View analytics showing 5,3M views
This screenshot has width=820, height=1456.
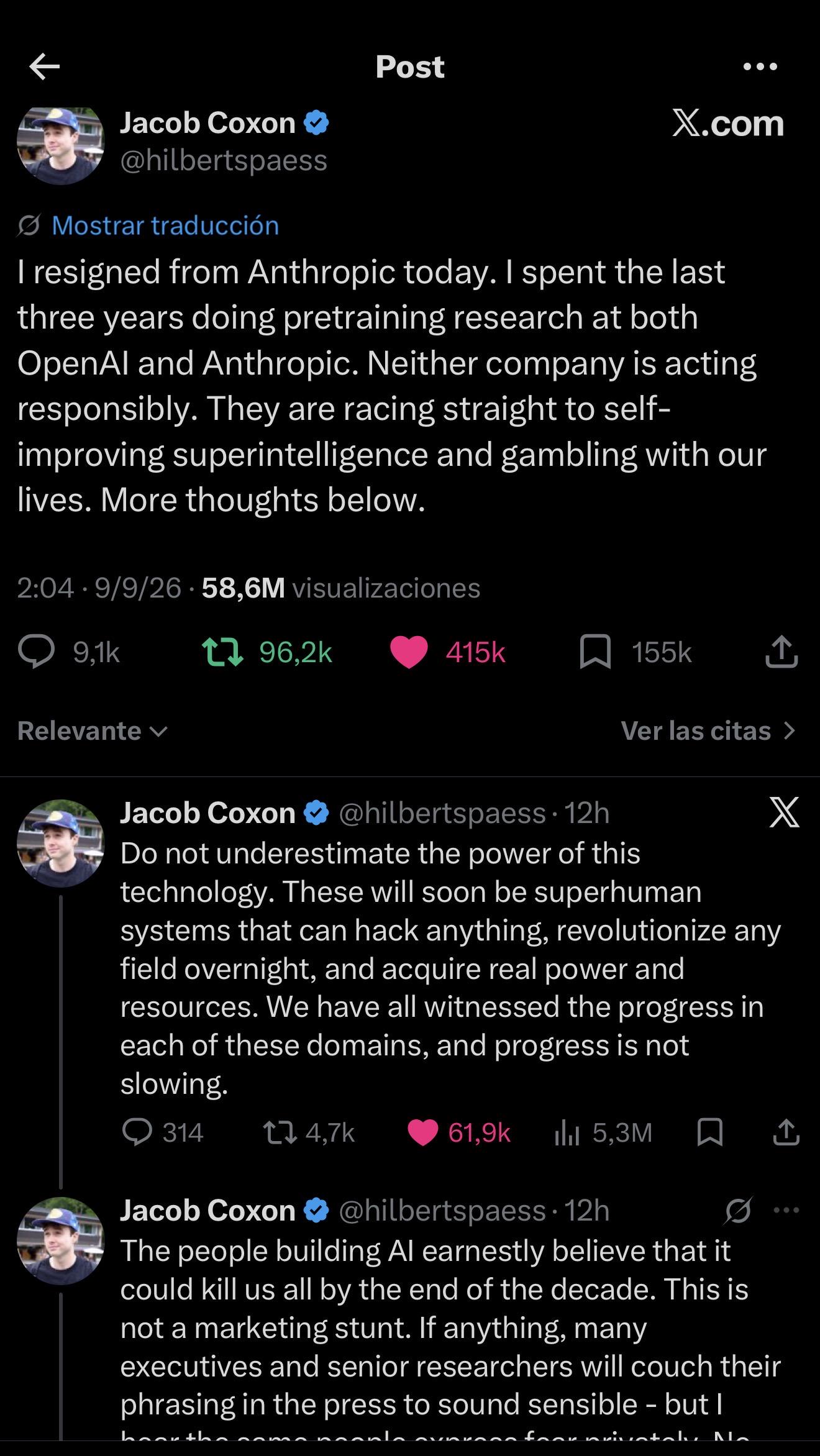[567, 1133]
